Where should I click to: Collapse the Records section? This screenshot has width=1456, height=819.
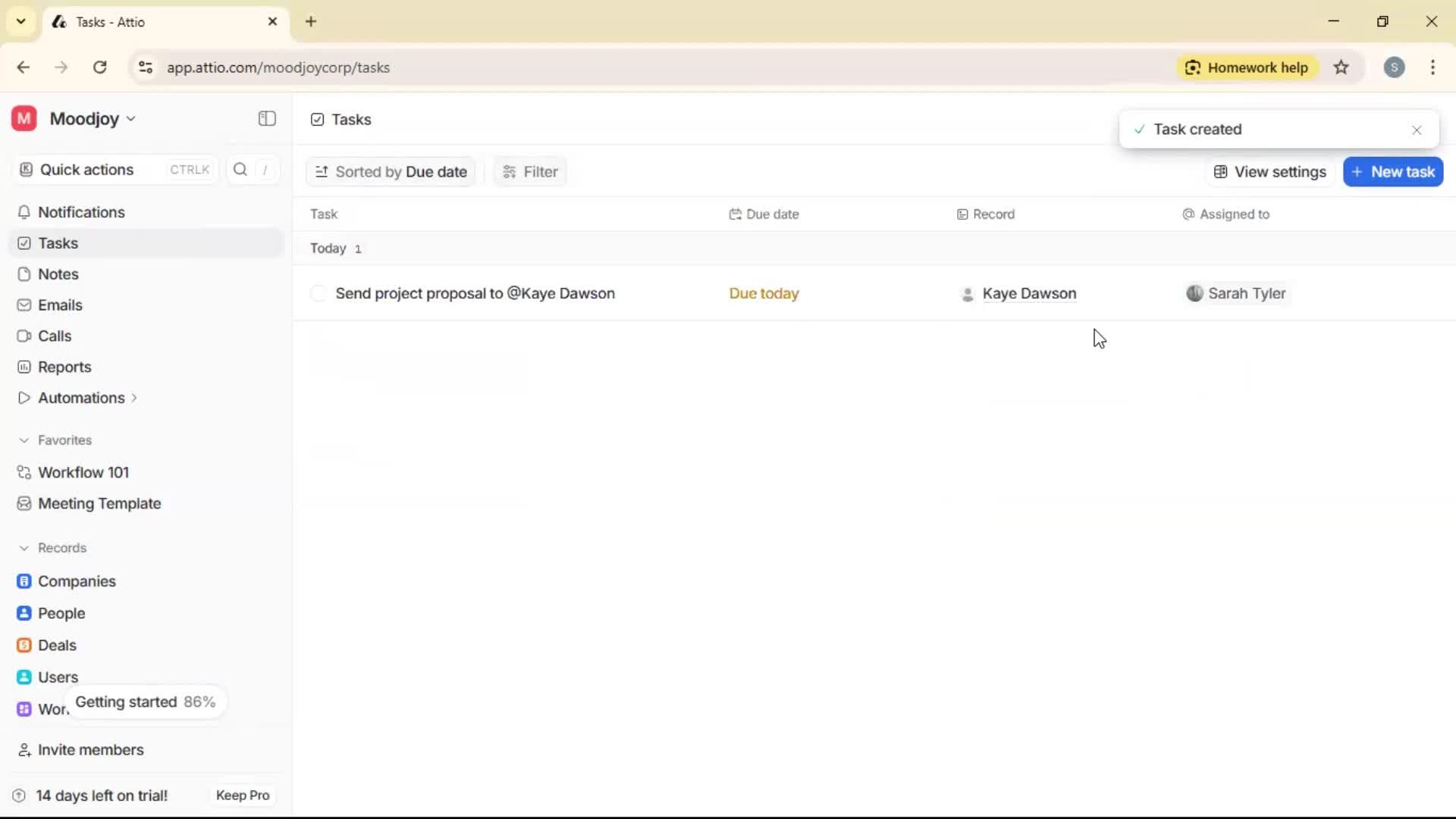24,548
